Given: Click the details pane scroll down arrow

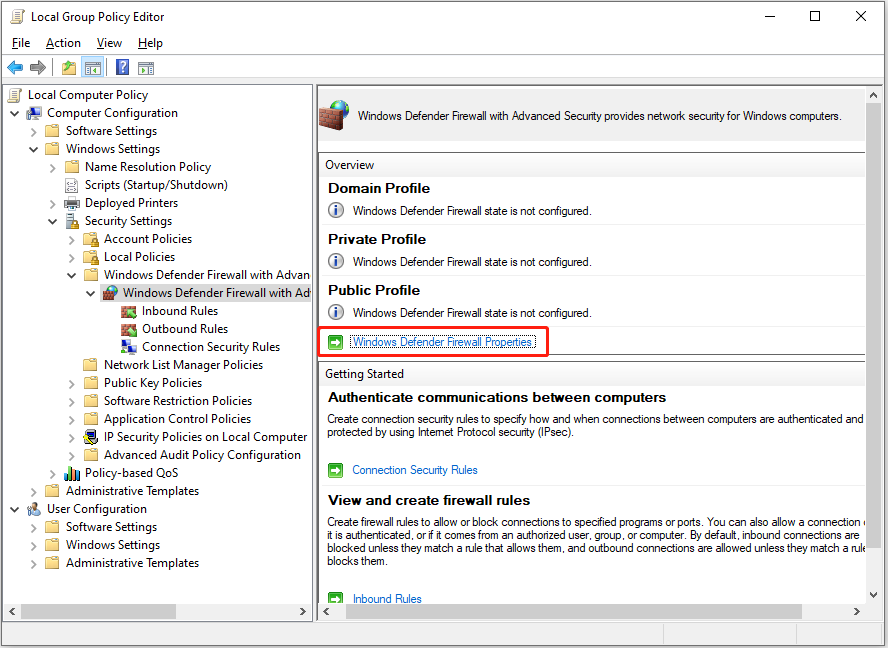Looking at the screenshot, I should [x=873, y=595].
